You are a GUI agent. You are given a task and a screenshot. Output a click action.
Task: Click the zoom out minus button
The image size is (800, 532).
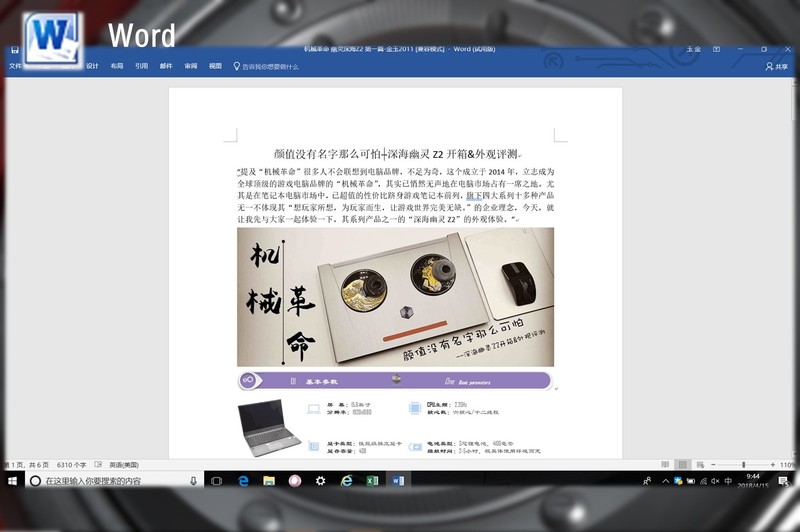tap(713, 465)
